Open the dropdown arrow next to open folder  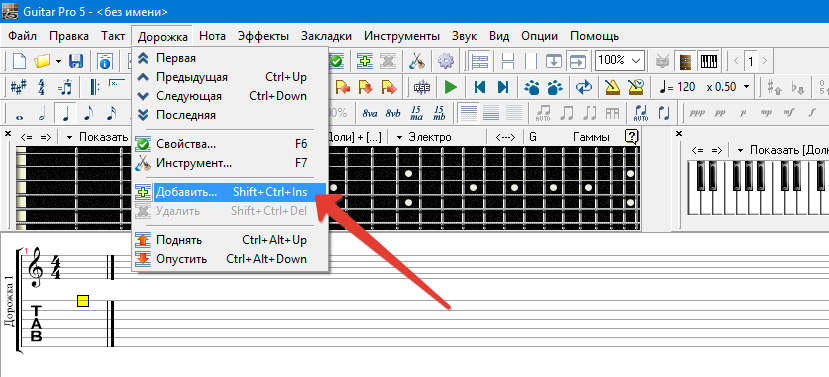59,61
